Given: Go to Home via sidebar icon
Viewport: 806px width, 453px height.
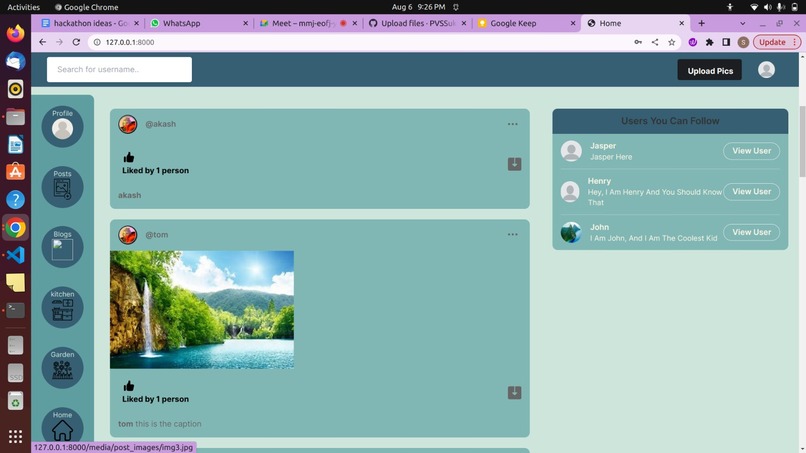Looking at the screenshot, I should pos(62,427).
